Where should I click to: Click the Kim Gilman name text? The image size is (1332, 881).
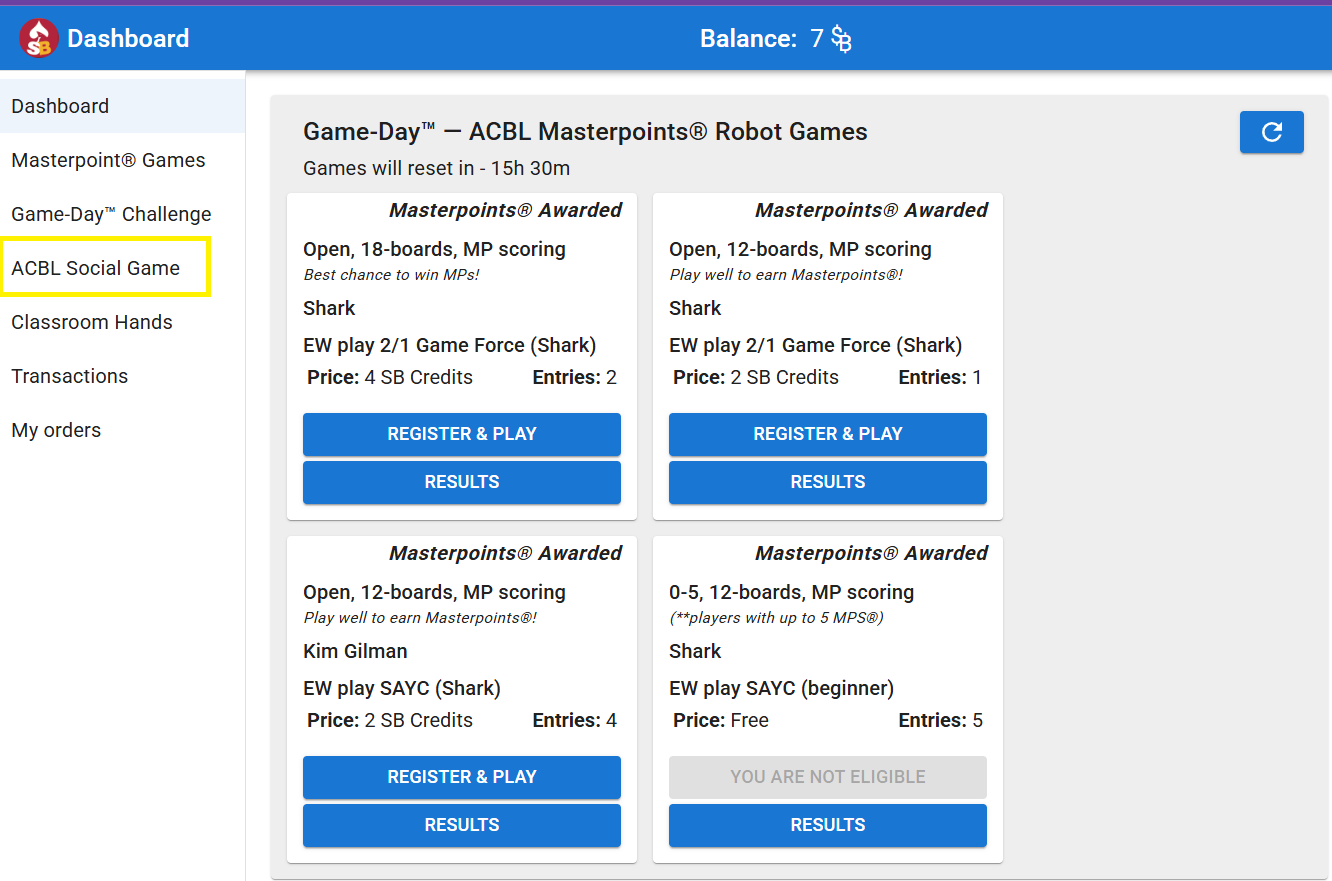click(355, 651)
